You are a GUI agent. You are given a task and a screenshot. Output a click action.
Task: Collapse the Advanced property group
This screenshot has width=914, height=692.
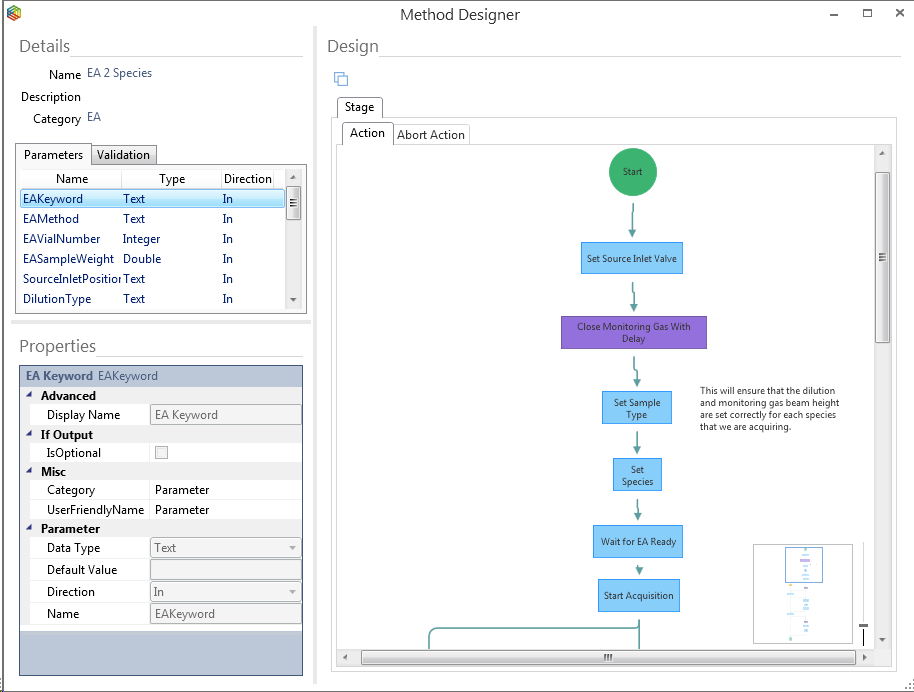click(29, 396)
